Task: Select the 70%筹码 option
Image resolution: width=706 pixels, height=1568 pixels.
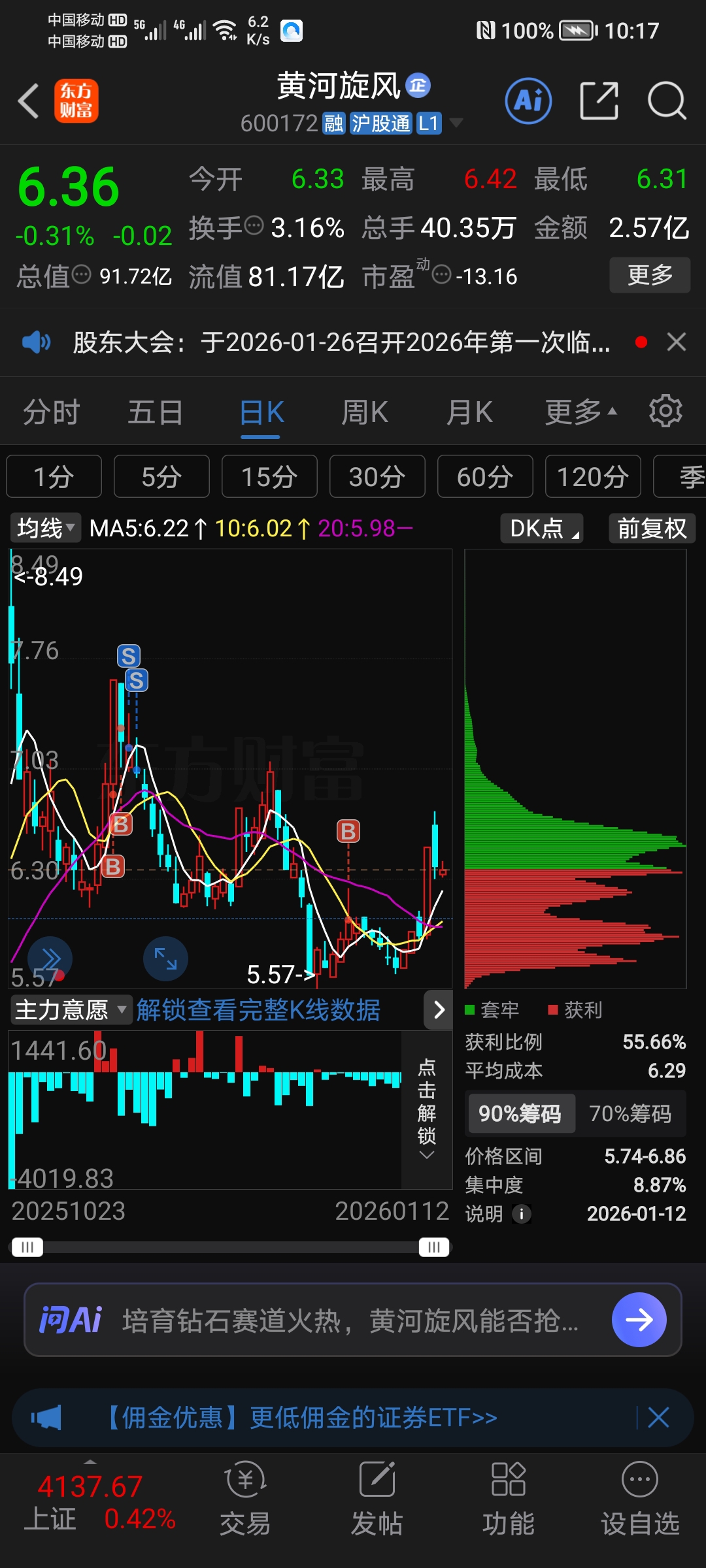Action: coord(630,1113)
